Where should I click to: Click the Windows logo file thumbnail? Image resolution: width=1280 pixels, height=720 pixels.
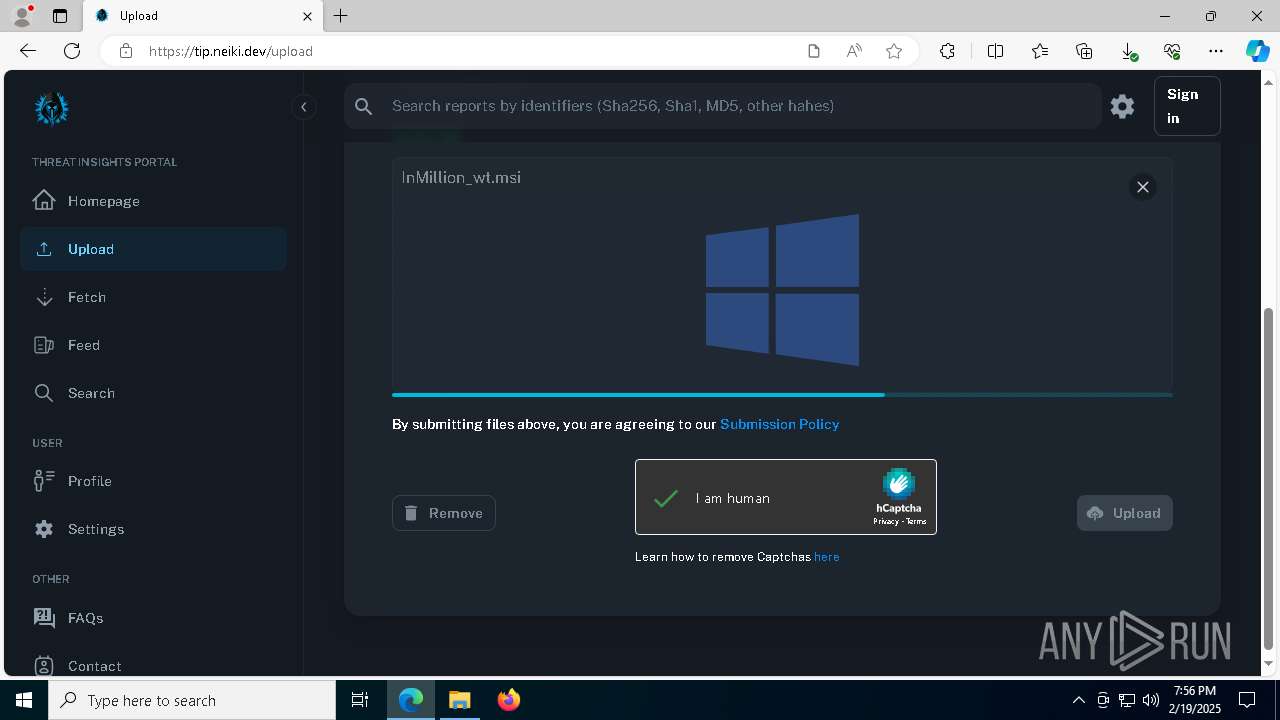[782, 289]
